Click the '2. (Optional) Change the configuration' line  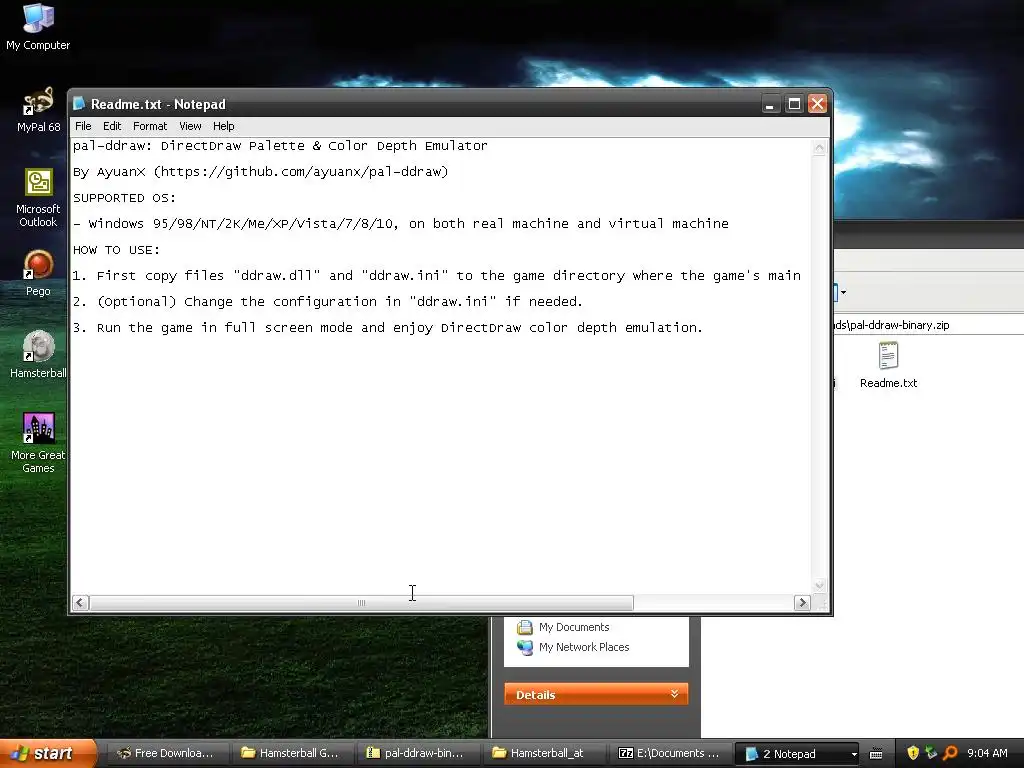327,301
